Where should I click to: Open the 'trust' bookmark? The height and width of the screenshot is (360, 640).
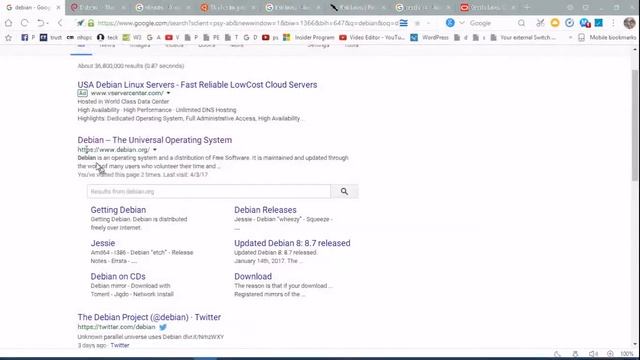pos(52,38)
